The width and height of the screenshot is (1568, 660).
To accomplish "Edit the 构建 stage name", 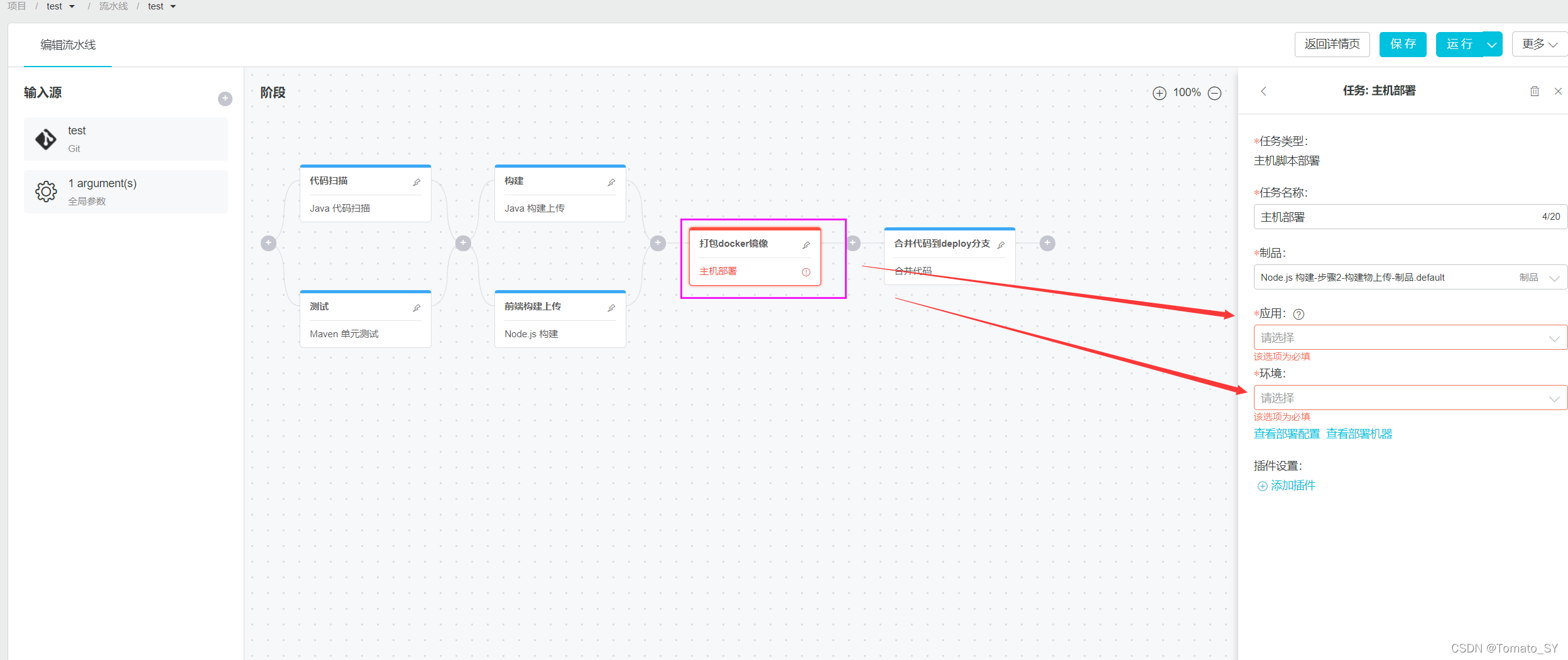I will pos(611,182).
